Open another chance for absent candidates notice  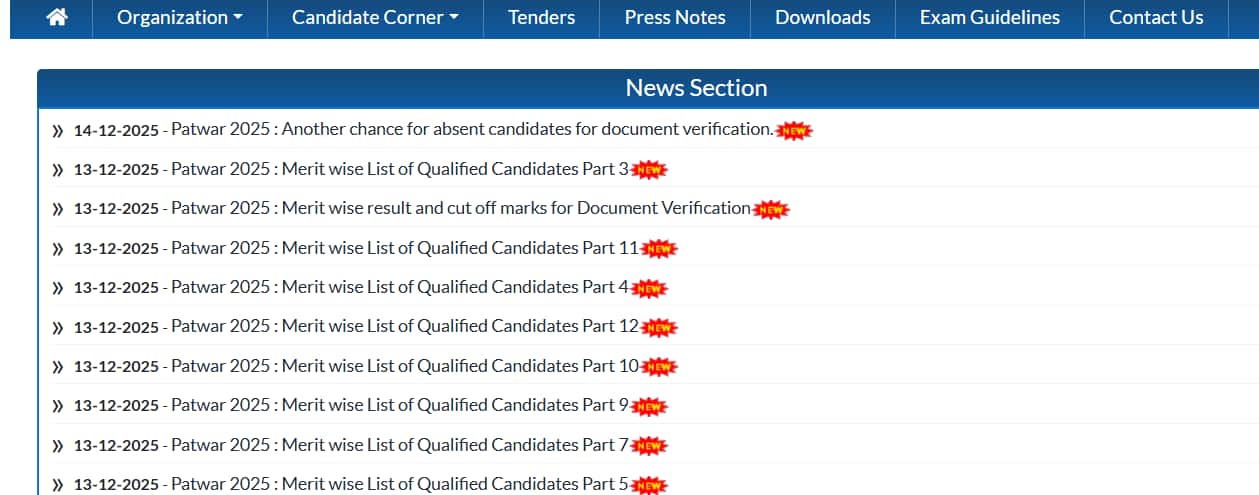[x=472, y=130]
